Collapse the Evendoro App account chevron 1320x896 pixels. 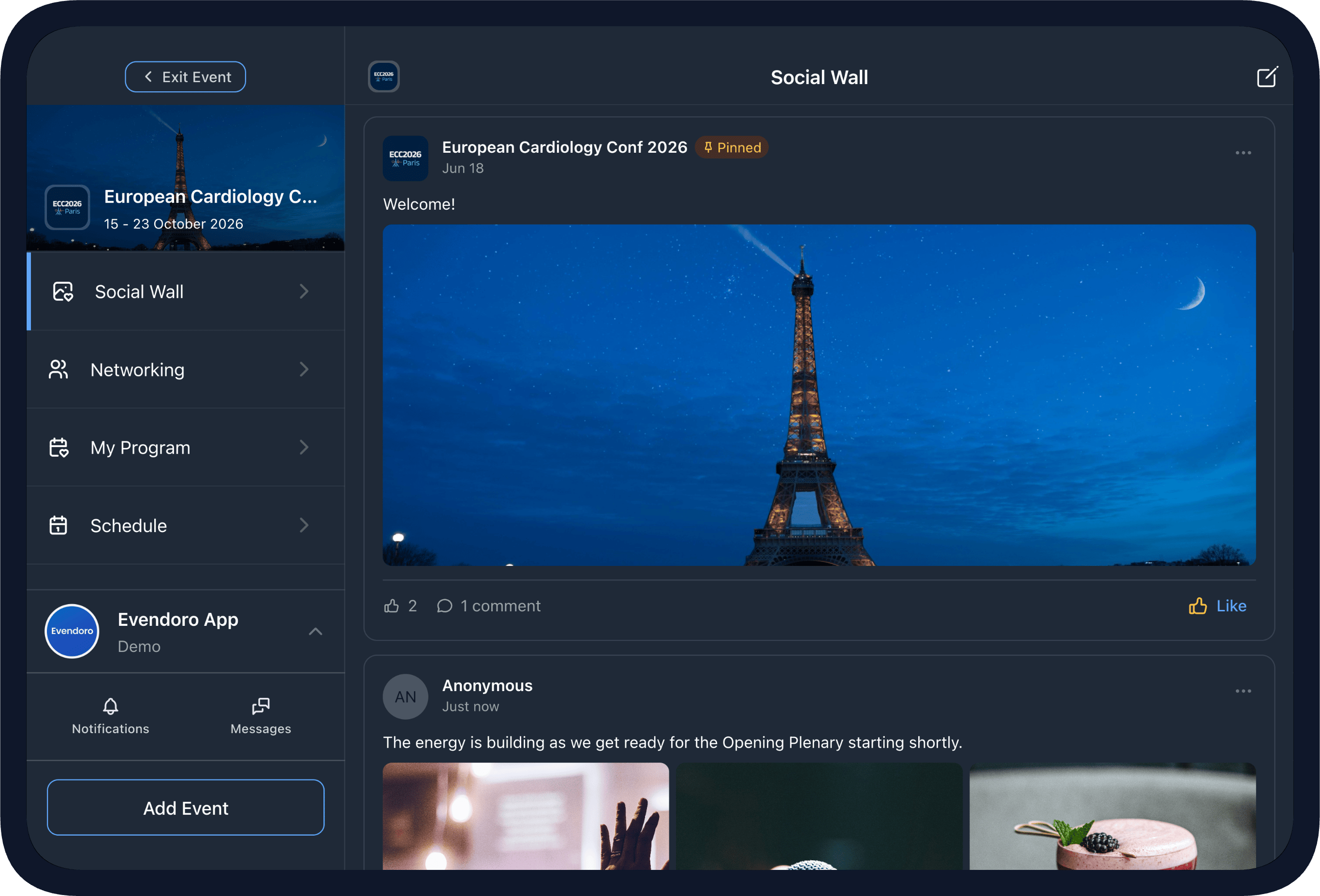316,631
